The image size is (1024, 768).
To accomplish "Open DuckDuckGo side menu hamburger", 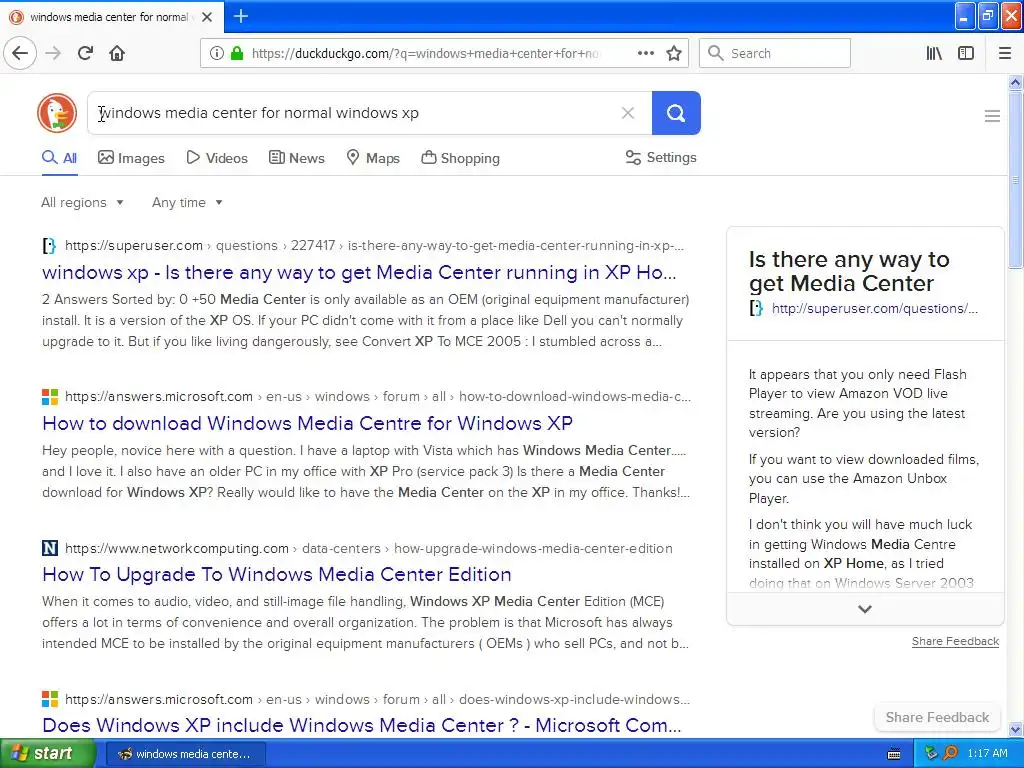I will tap(992, 116).
